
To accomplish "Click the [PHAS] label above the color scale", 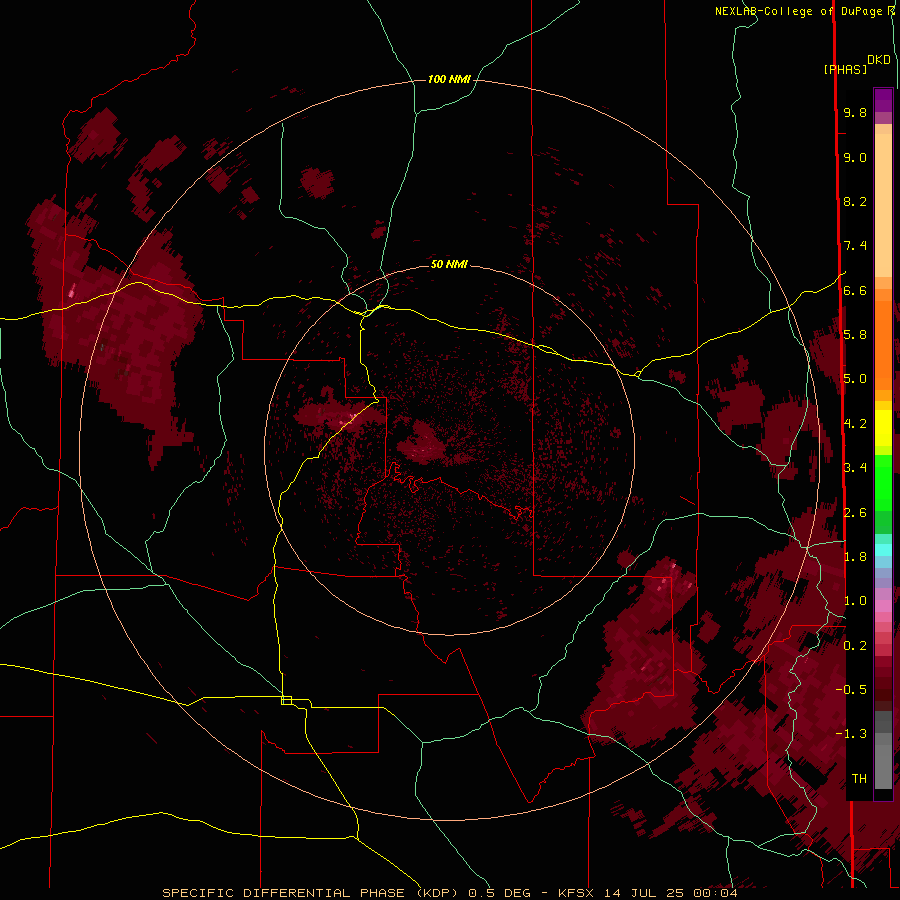I will pos(845,70).
